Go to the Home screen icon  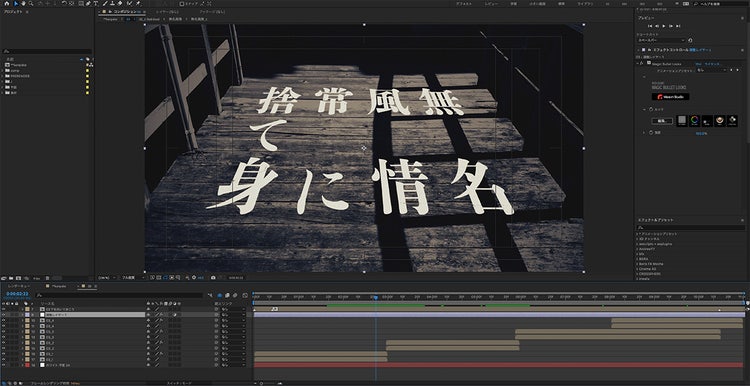pos(7,3)
